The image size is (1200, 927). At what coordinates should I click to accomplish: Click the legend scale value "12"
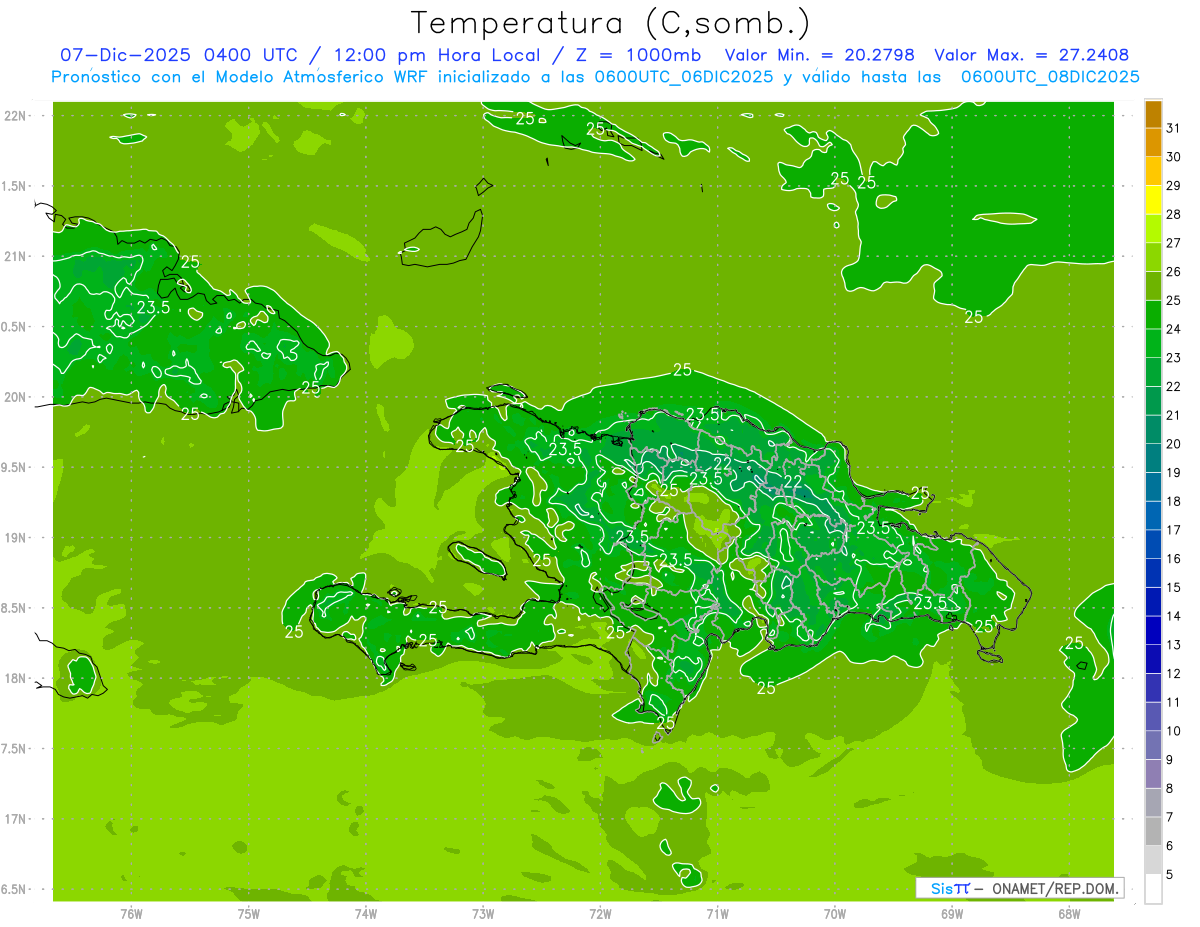1174,674
